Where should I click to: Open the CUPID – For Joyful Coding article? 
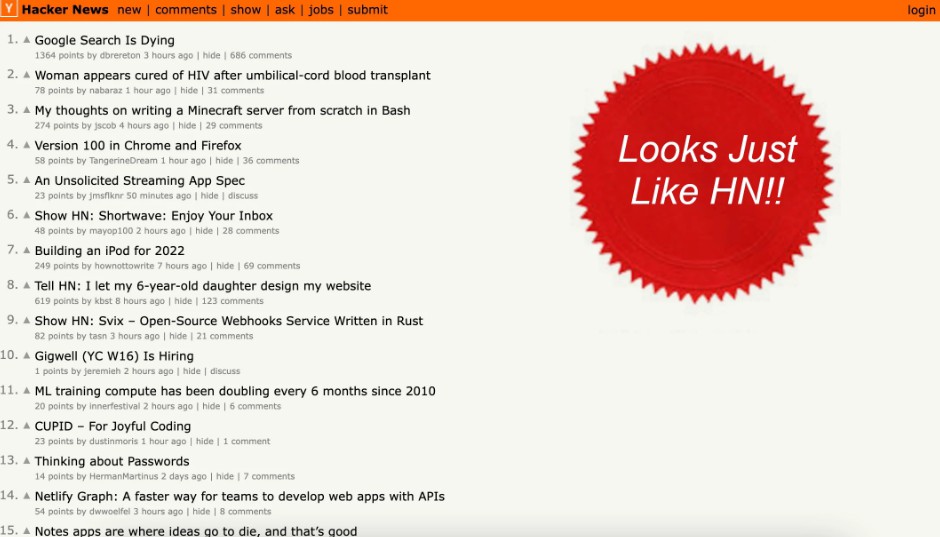(x=112, y=426)
